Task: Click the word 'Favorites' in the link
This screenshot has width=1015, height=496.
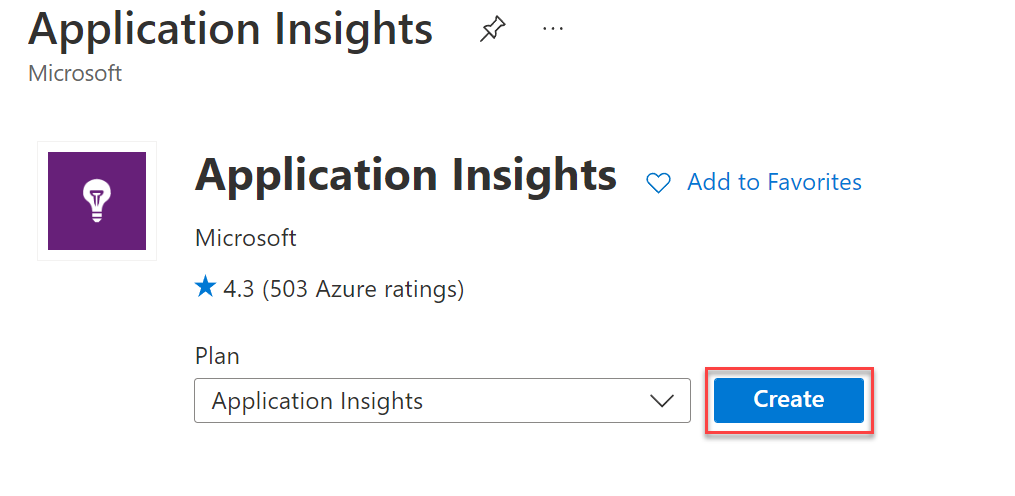Action: click(814, 182)
